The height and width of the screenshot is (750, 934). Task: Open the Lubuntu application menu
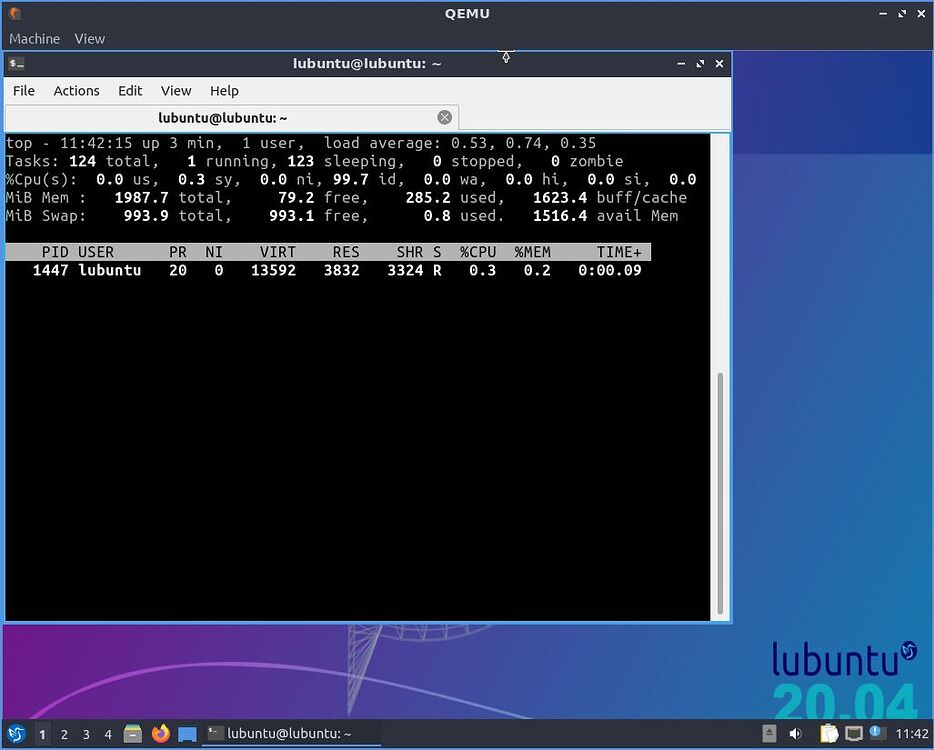click(16, 733)
